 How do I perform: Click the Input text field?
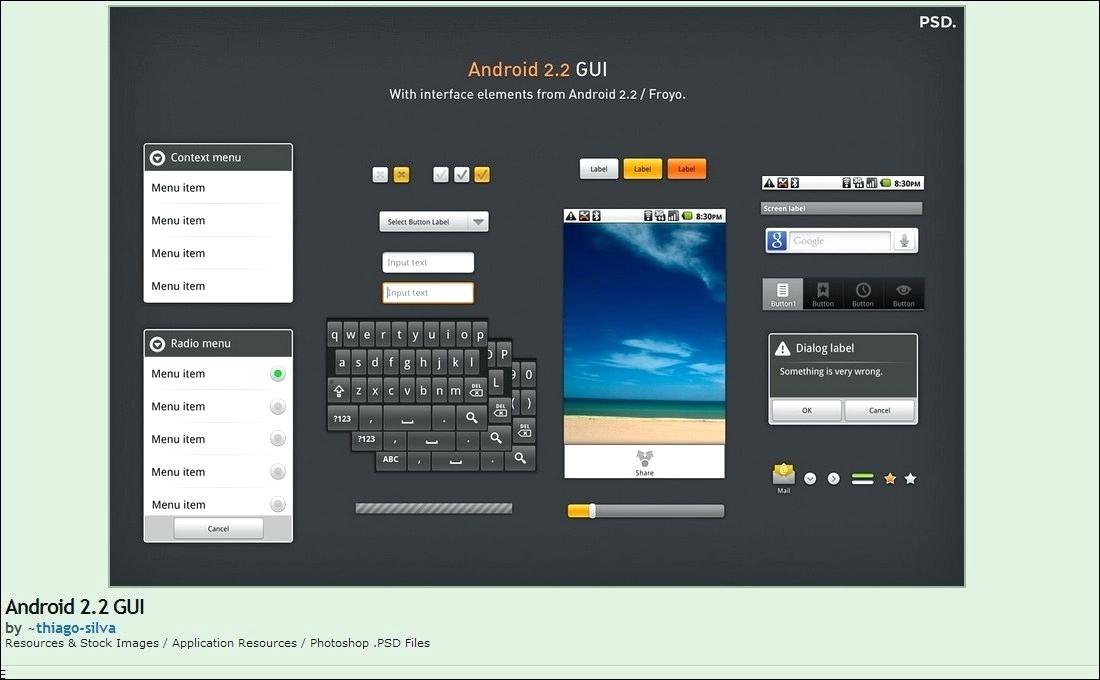427,262
